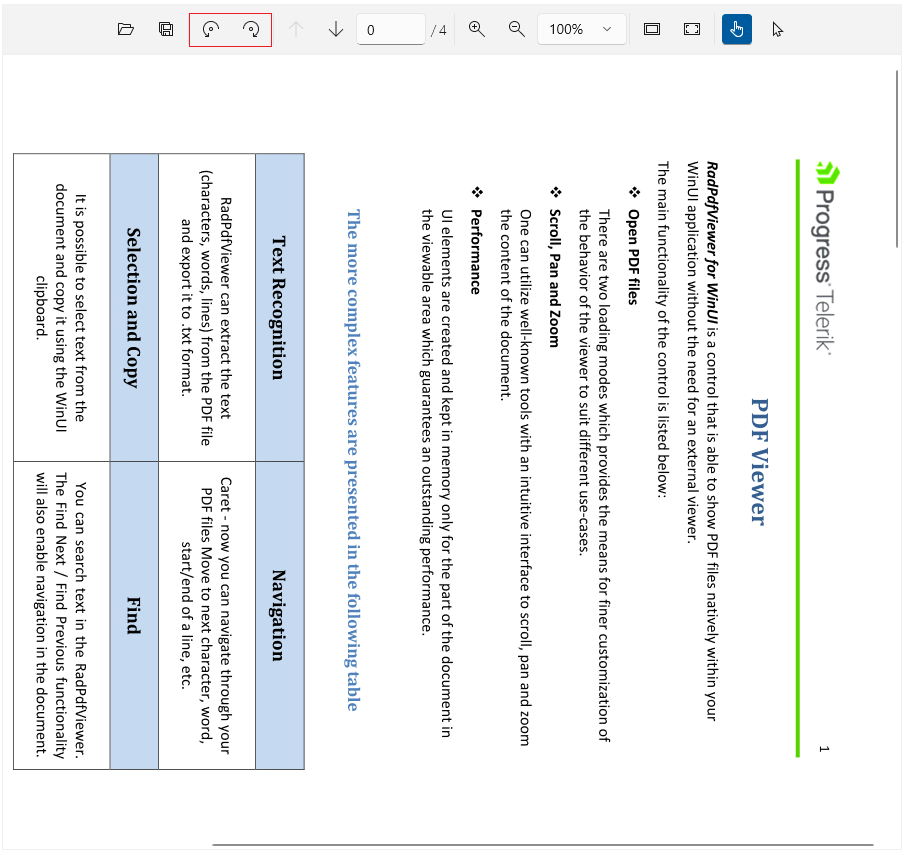The width and height of the screenshot is (909, 856).
Task: Zoom in with magnifier plus icon
Action: 477,29
